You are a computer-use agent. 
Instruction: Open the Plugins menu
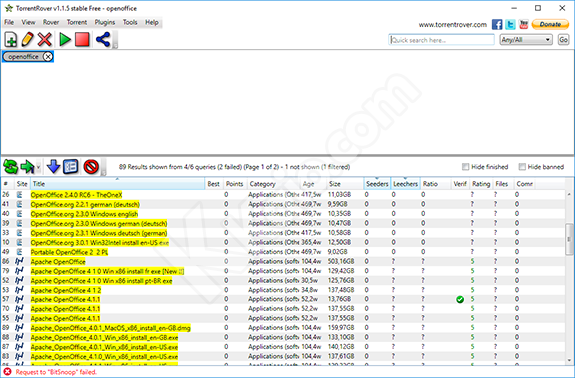pos(105,22)
